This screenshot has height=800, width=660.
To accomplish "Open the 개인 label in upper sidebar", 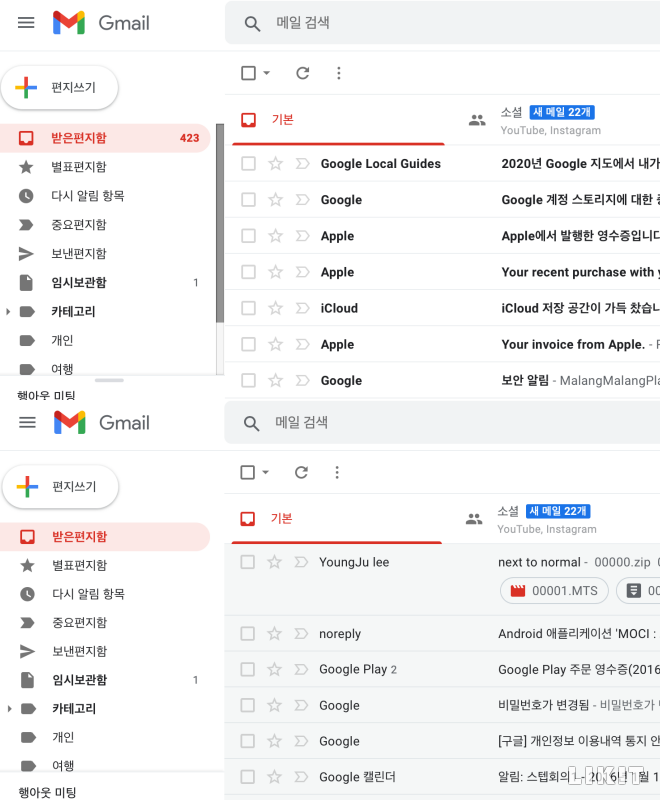I will (105, 340).
